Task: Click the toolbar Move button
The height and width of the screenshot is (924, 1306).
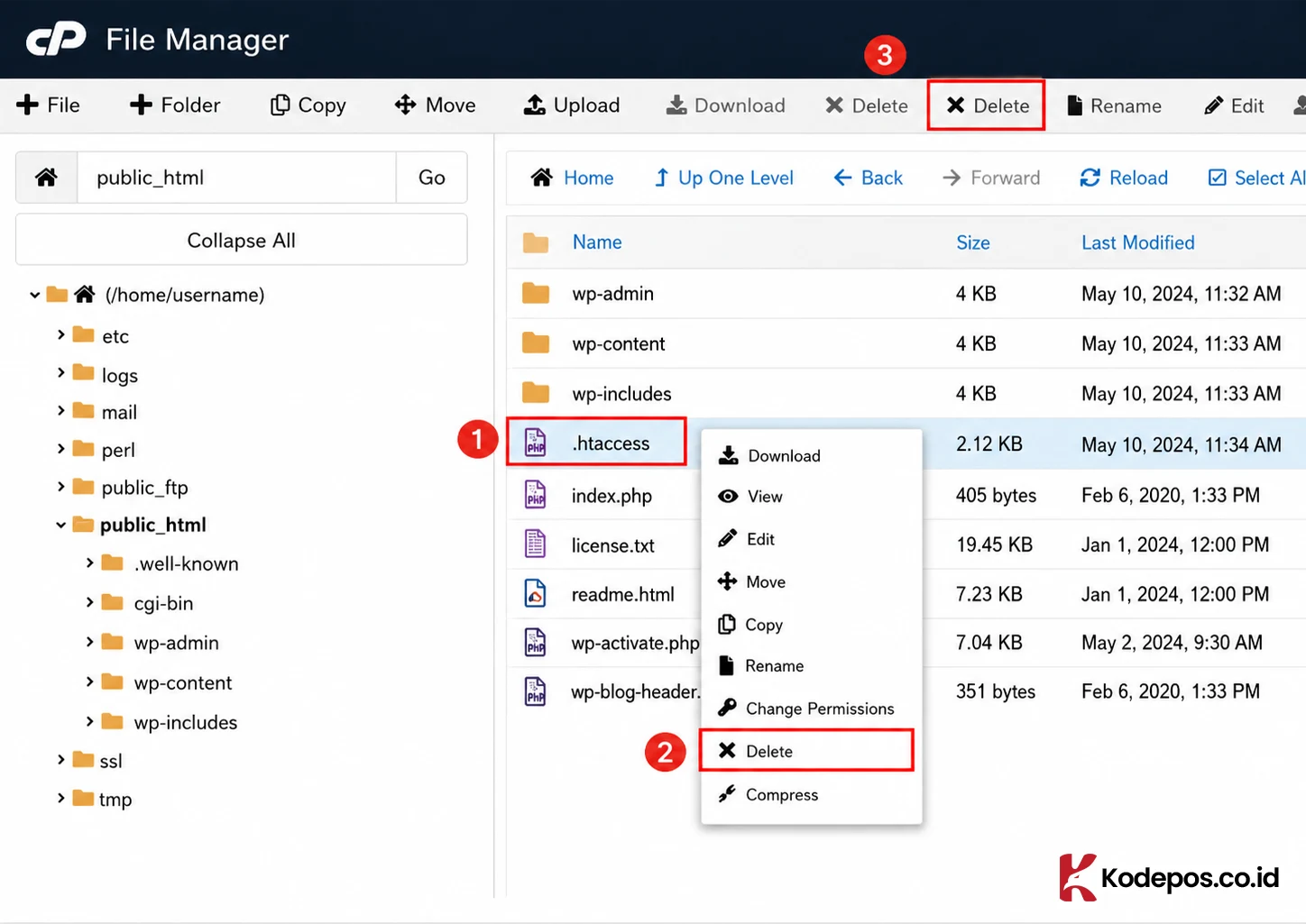Action: [x=435, y=105]
